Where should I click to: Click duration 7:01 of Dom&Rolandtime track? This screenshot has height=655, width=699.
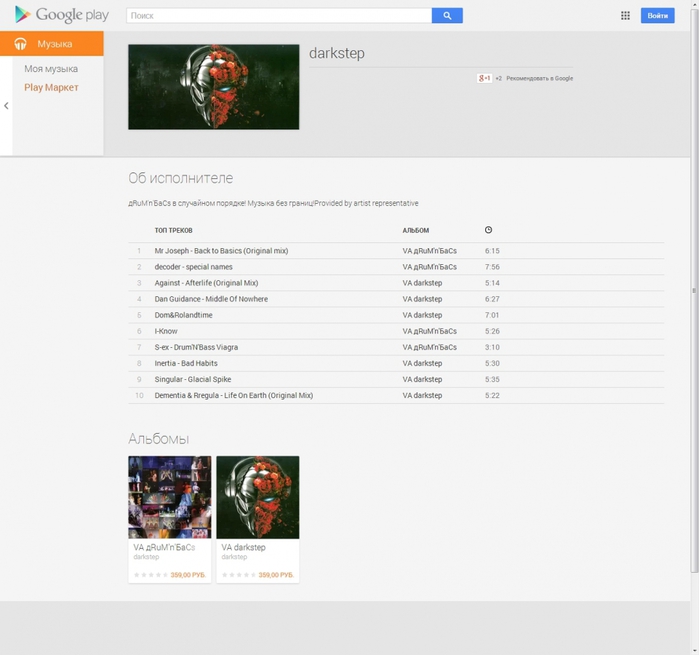tap(492, 315)
